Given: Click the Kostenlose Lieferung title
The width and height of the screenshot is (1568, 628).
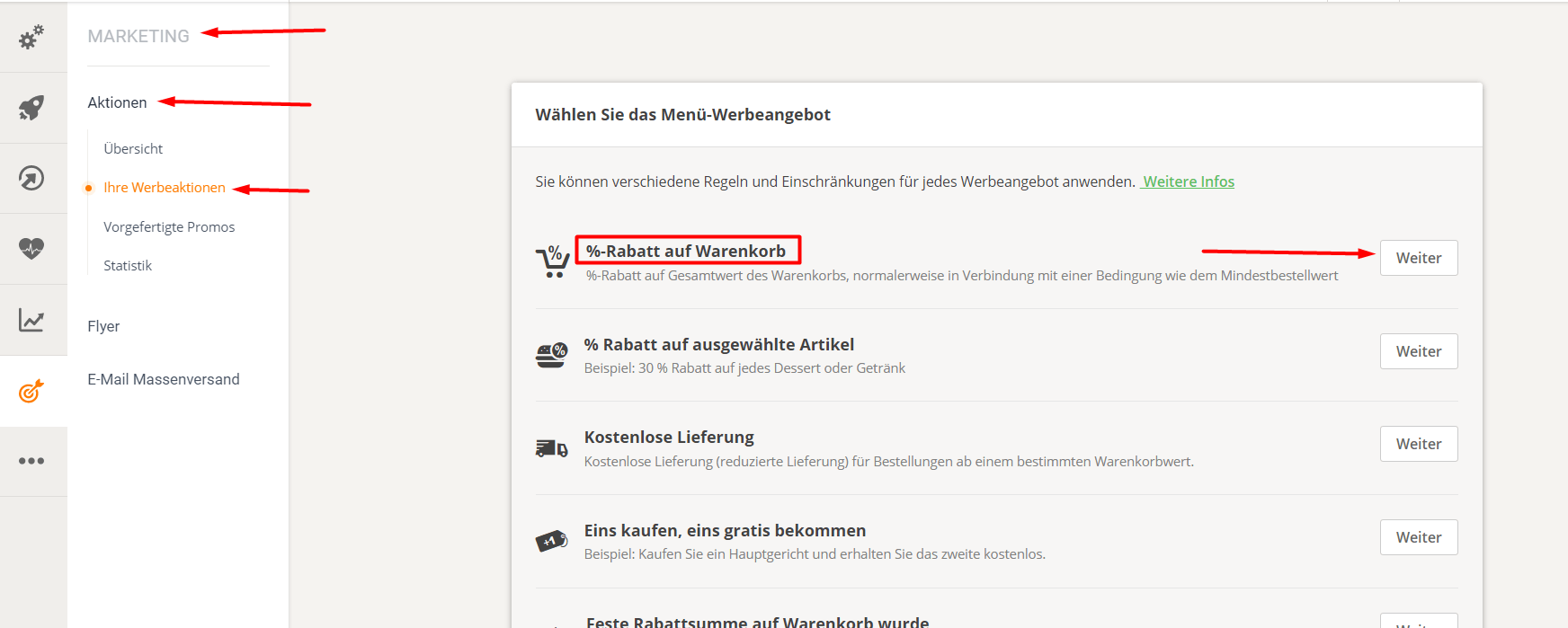Looking at the screenshot, I should (669, 437).
